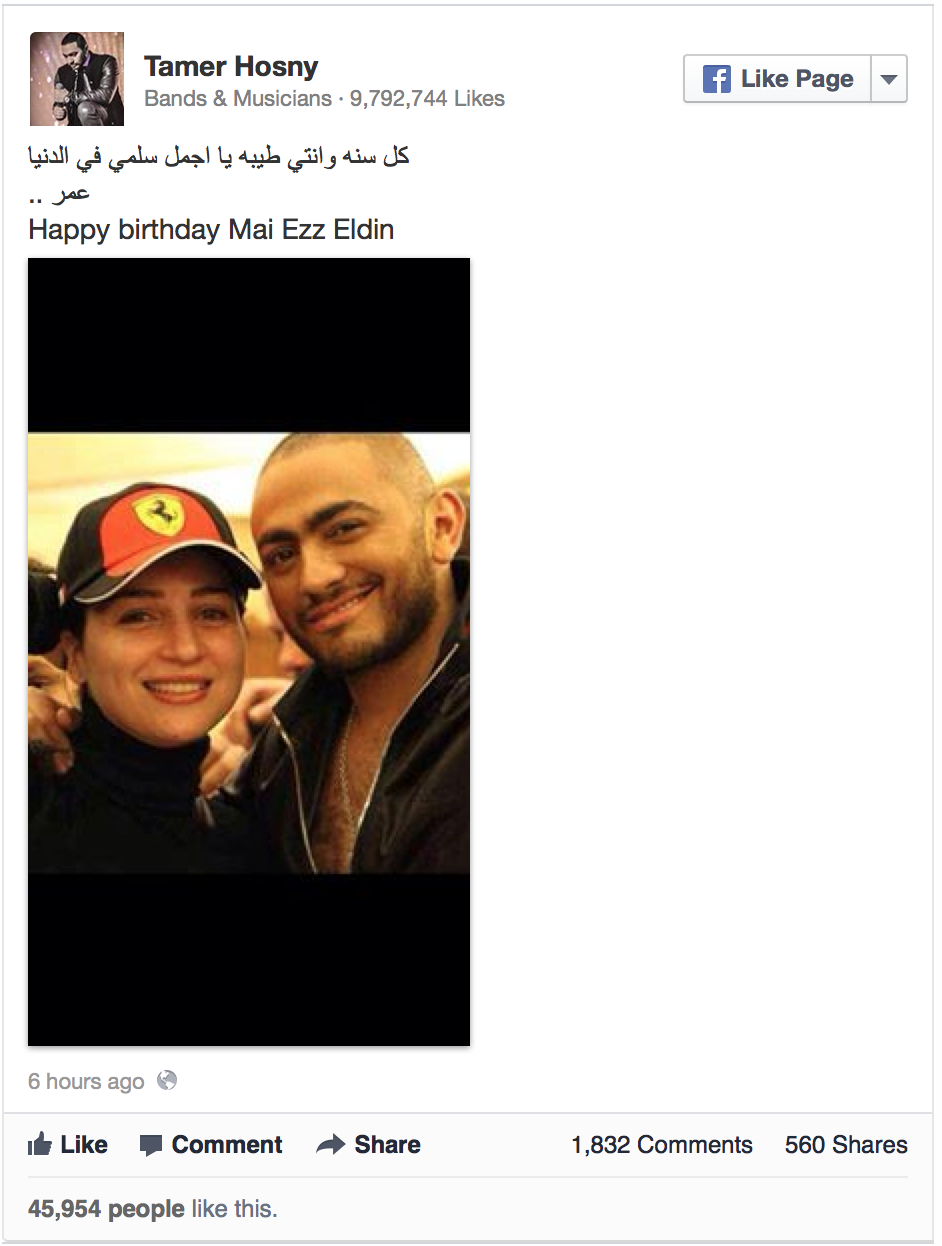View the 560 Shares link
Screen dimensions: 942x1246
(x=846, y=1145)
